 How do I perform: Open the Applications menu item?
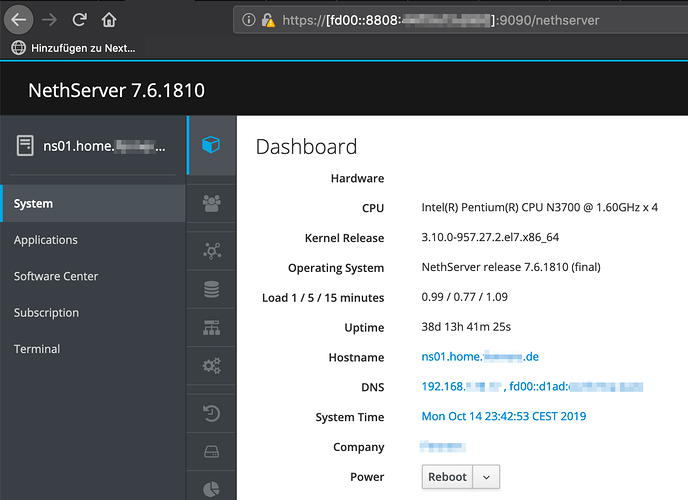(46, 240)
